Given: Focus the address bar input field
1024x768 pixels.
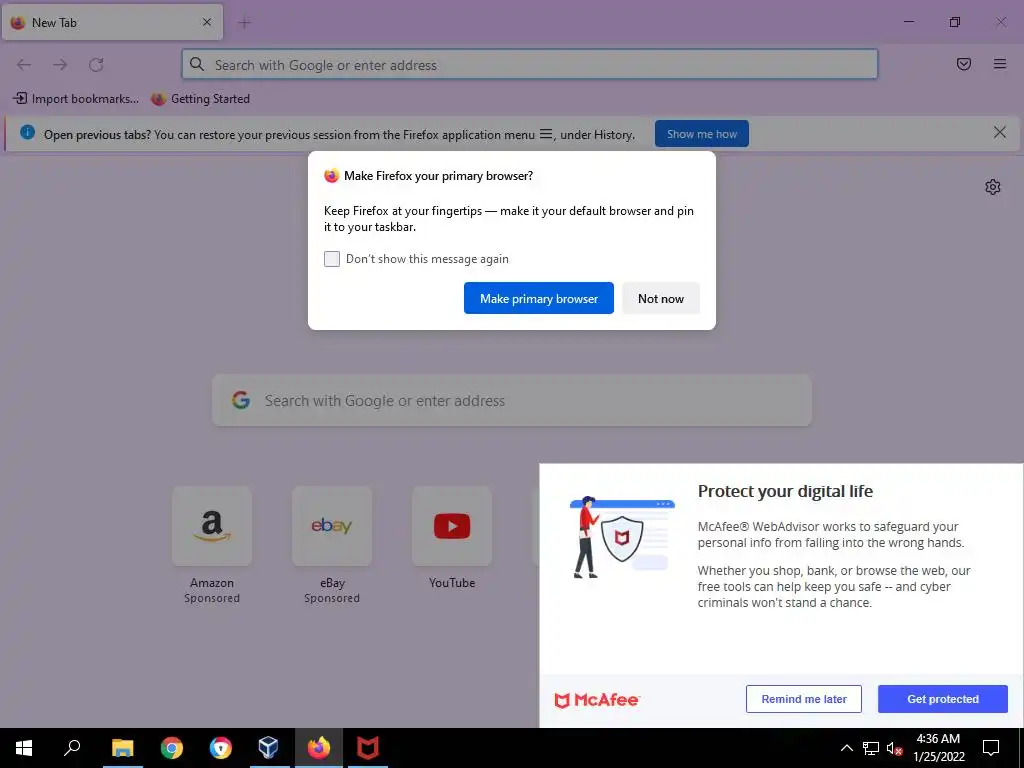Looking at the screenshot, I should (530, 65).
